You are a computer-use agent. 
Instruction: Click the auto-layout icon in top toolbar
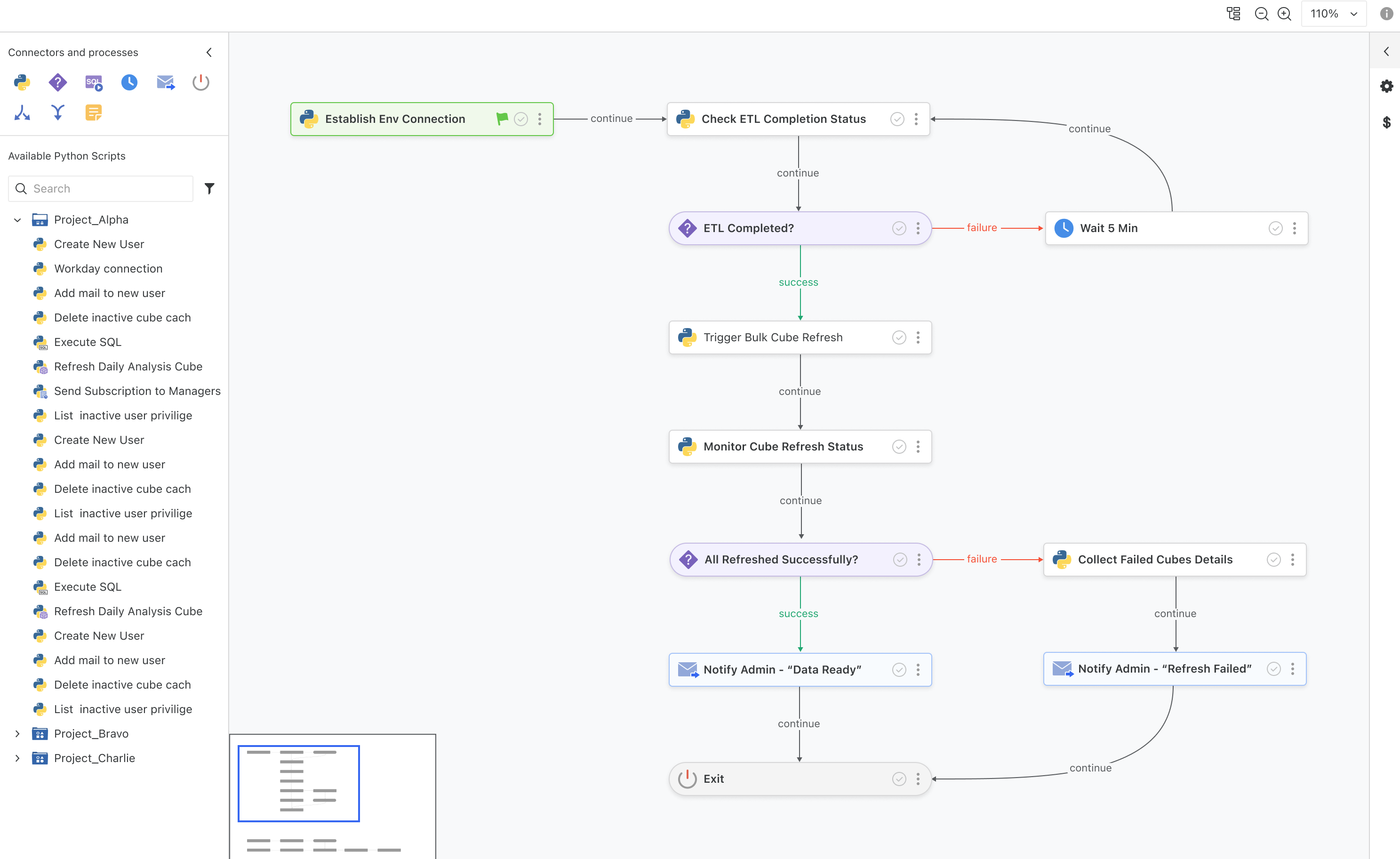click(1233, 14)
